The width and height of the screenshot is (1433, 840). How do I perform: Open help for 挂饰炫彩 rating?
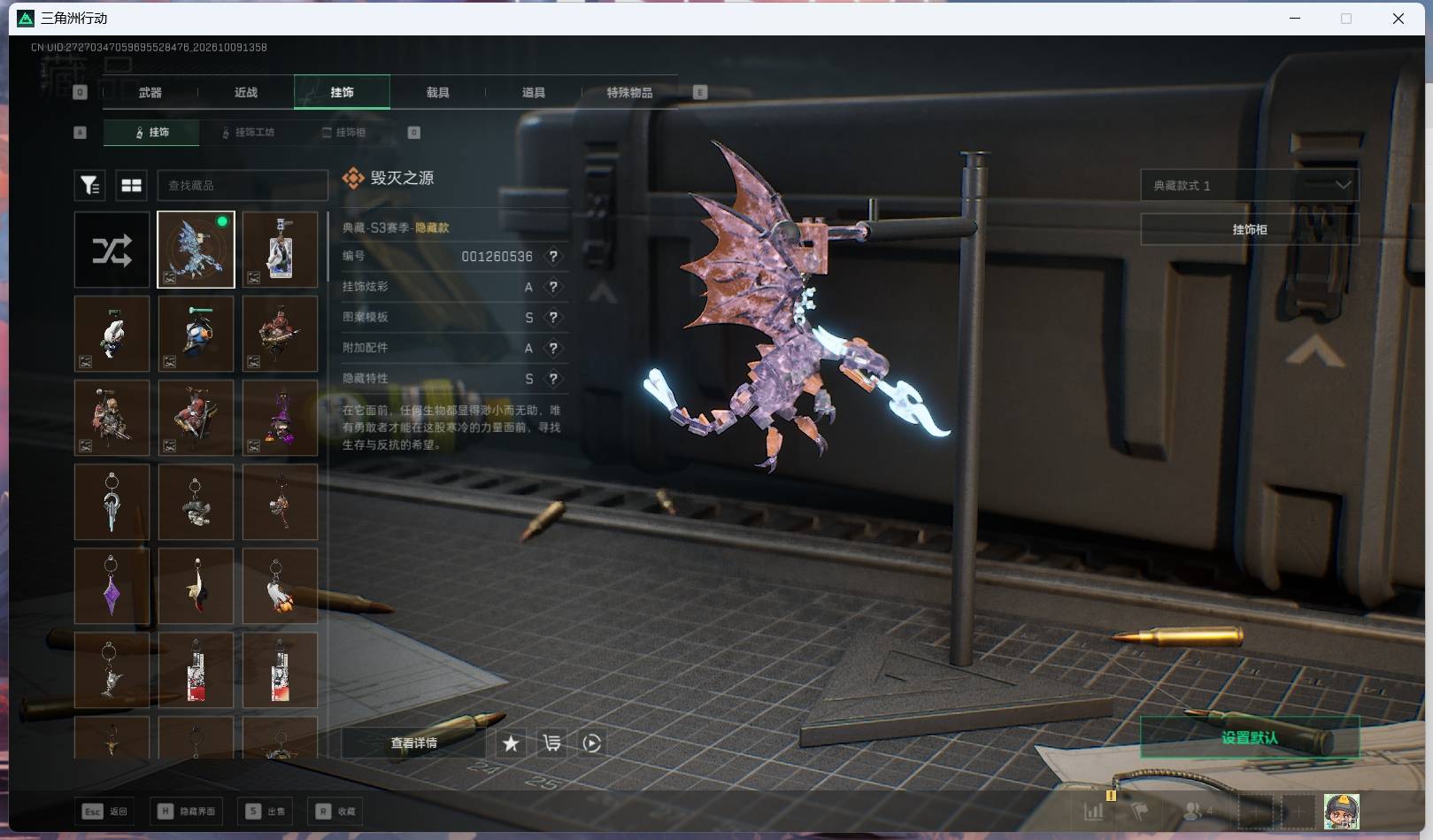click(x=553, y=287)
